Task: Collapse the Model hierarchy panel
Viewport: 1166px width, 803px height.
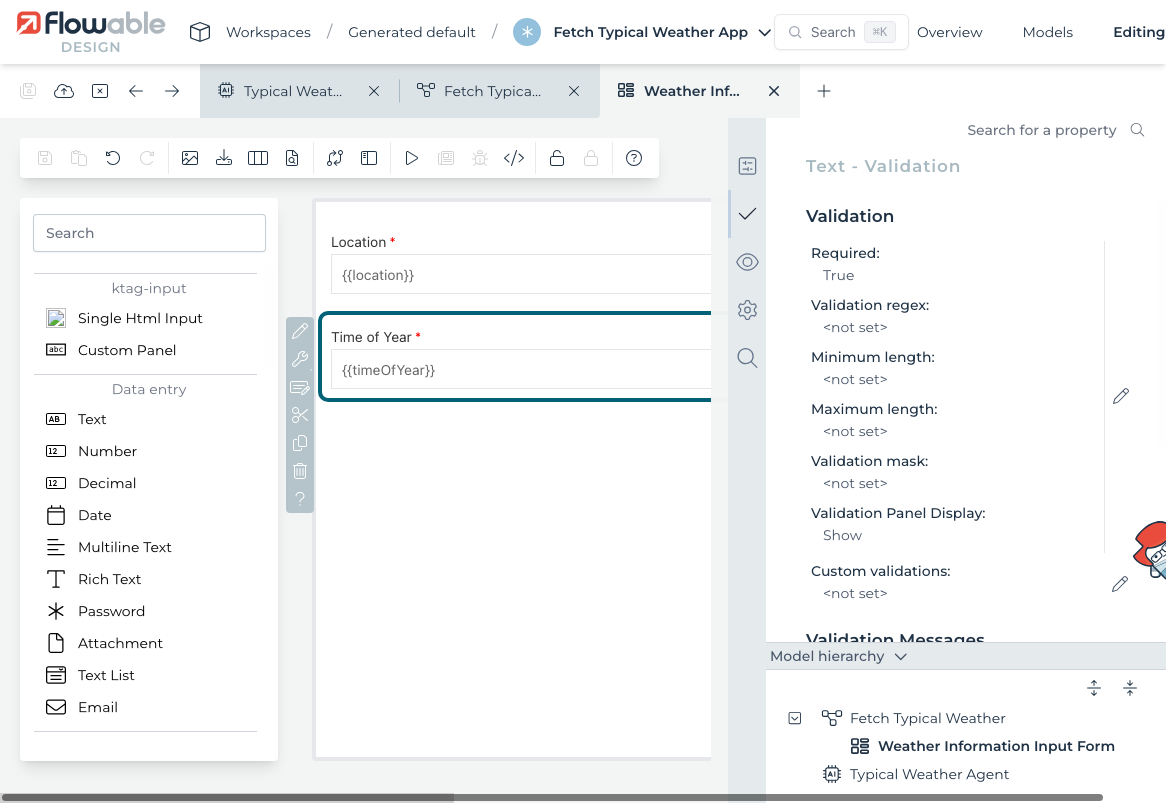Action: point(899,656)
